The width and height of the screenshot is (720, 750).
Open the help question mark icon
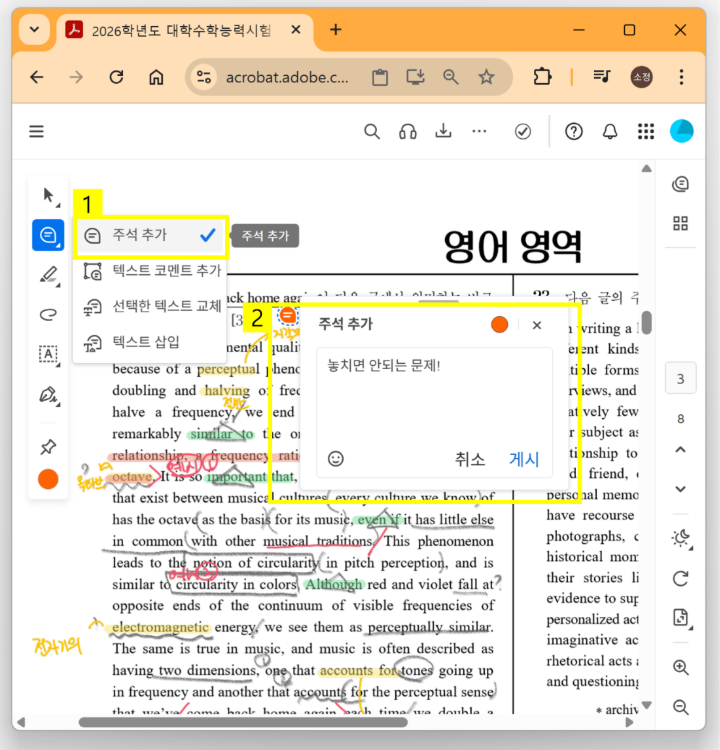[574, 131]
